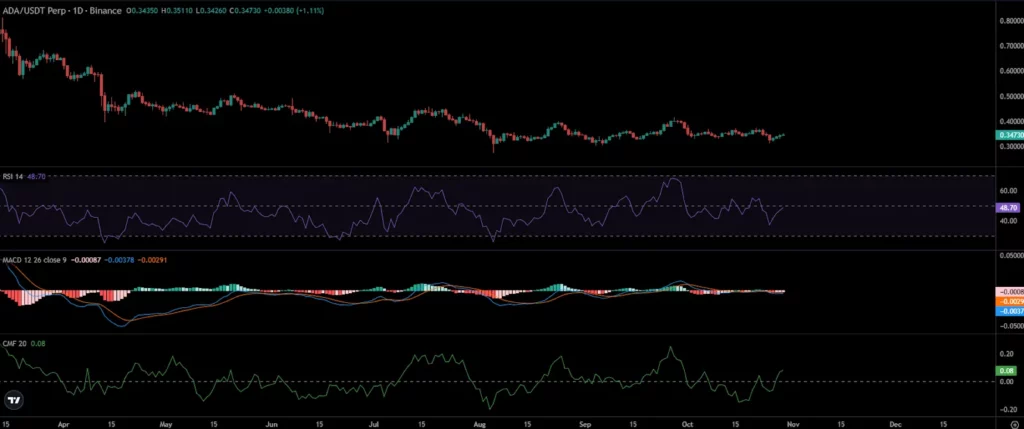The height and width of the screenshot is (429, 1024).
Task: Click the Jun label on time axis
Action: 272,423
